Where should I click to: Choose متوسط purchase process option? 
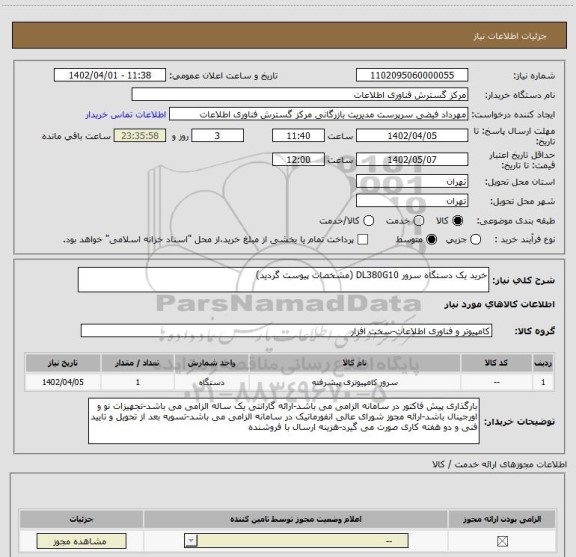pyautogui.click(x=431, y=240)
